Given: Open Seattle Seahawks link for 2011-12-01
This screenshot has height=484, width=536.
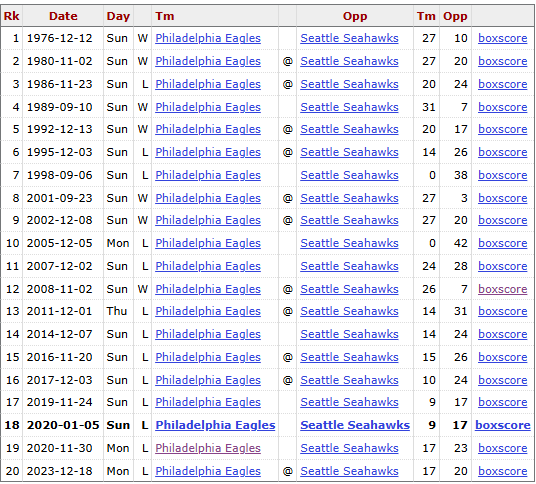Looking at the screenshot, I should [349, 311].
